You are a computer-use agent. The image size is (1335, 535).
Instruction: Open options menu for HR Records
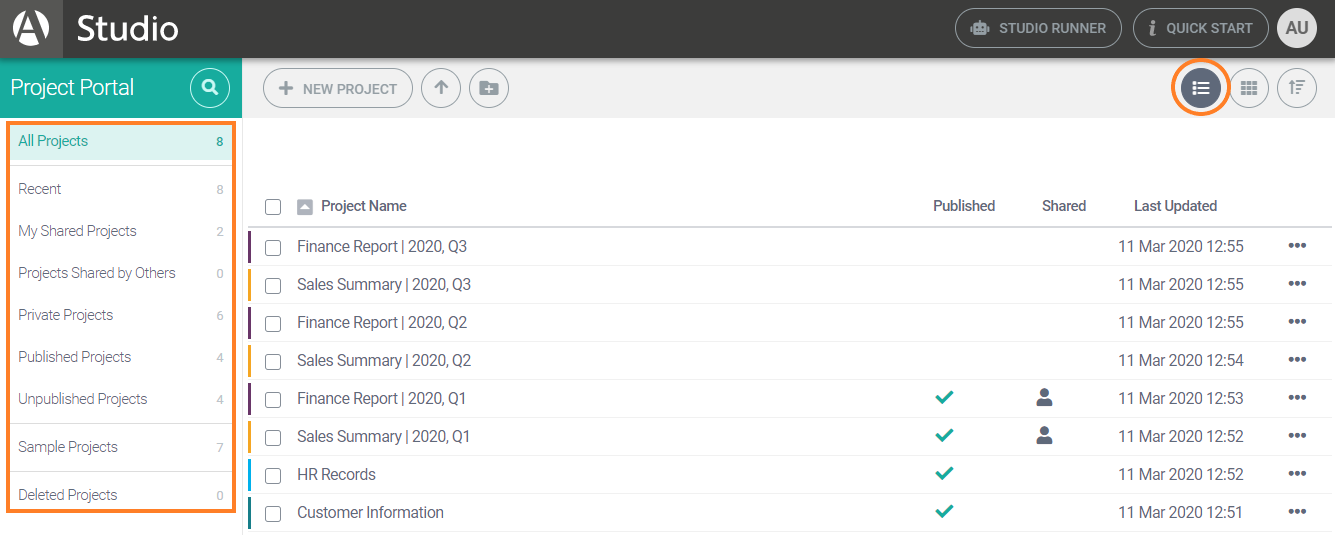point(1297,474)
